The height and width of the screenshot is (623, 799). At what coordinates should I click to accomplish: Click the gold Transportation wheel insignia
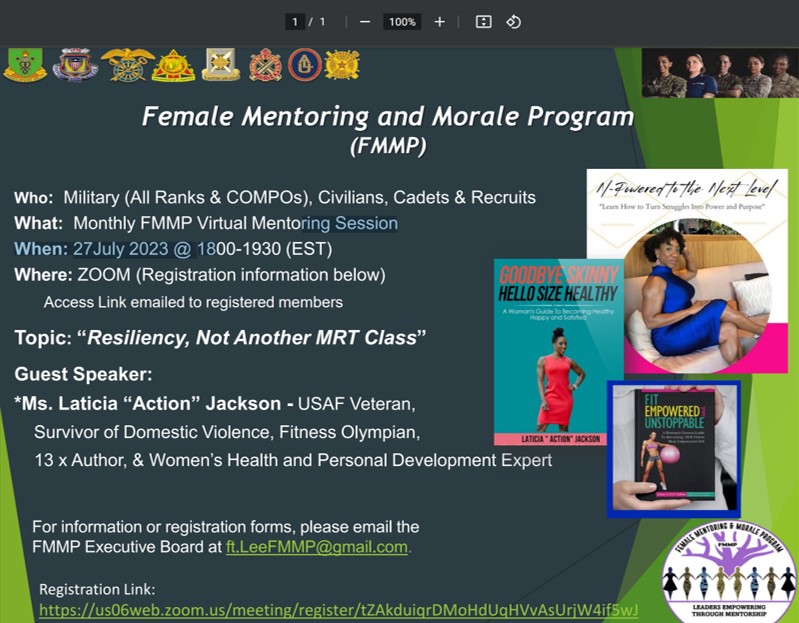coord(342,65)
